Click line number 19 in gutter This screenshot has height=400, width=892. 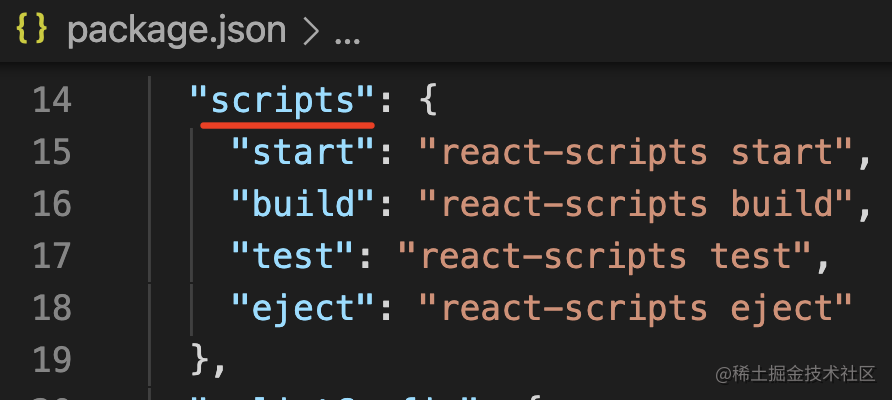[51, 359]
